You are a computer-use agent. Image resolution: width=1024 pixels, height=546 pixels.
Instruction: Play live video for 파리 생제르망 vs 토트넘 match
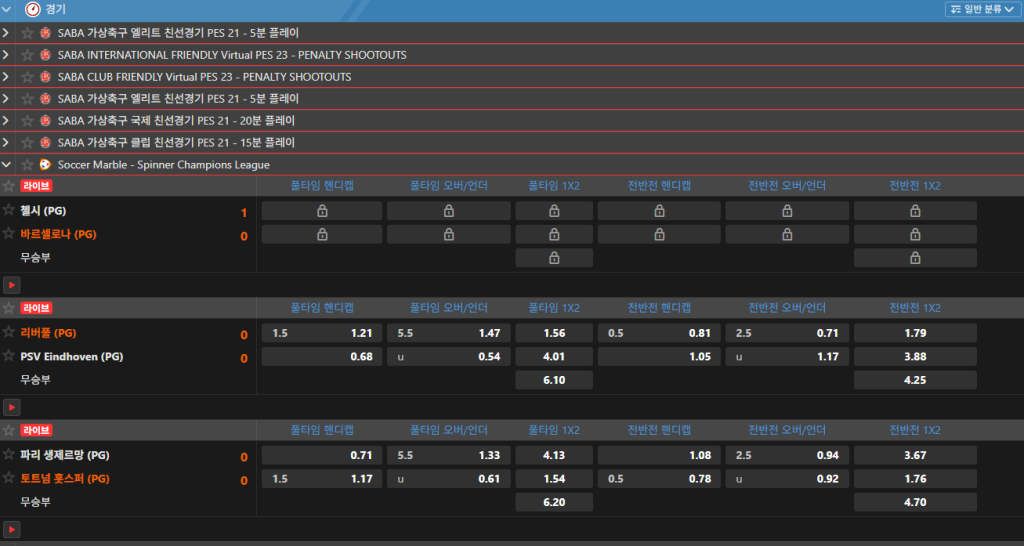(12, 529)
